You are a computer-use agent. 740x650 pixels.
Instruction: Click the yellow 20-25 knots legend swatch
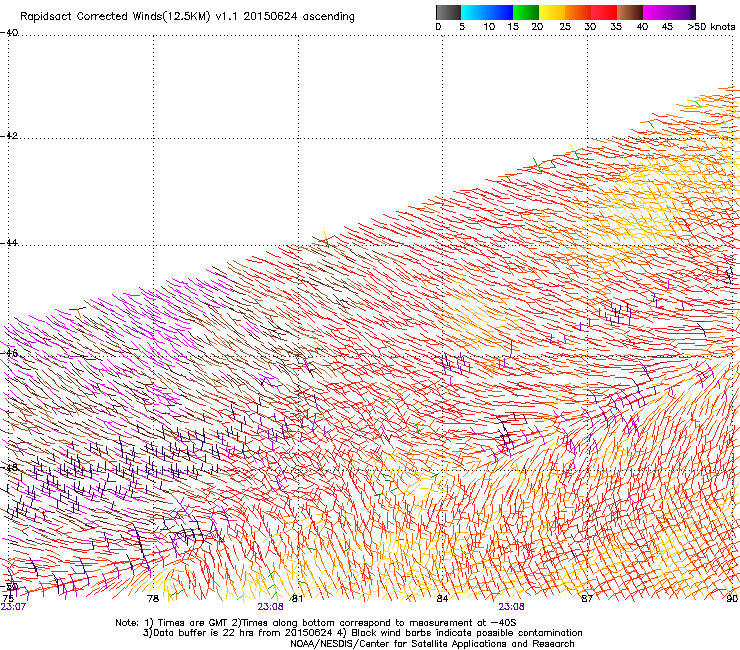point(552,12)
